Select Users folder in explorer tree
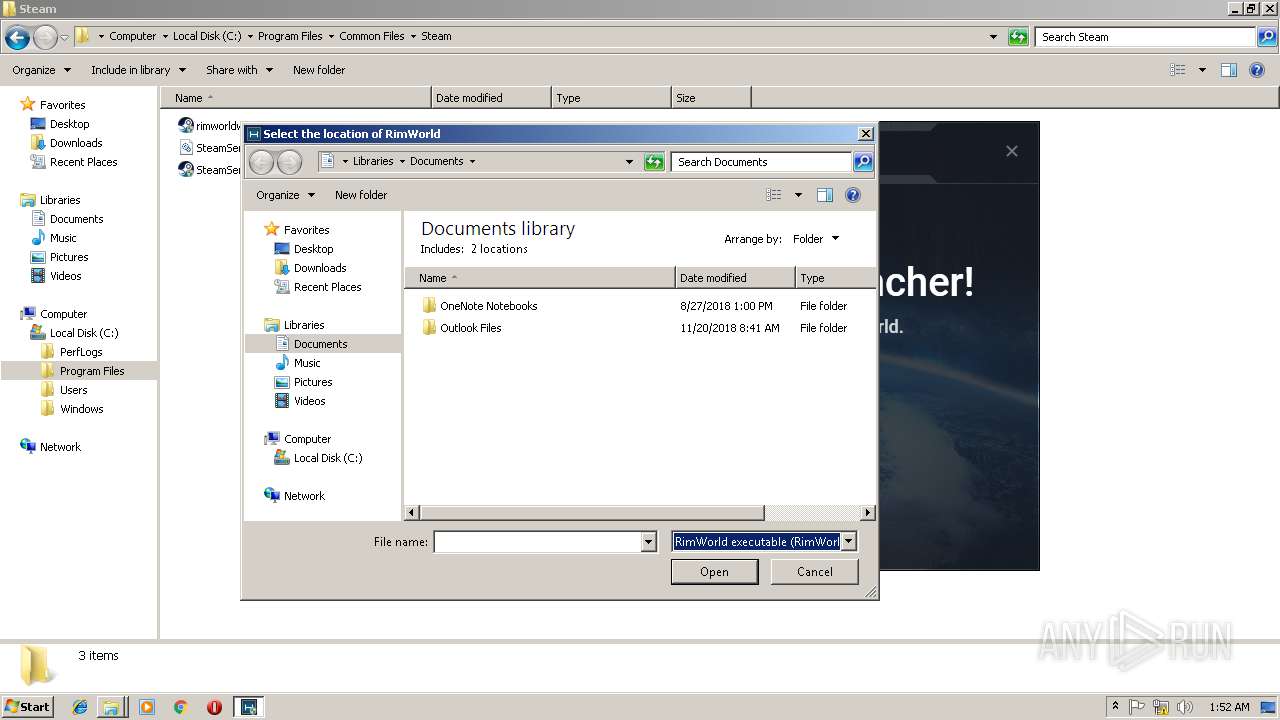 coord(73,390)
